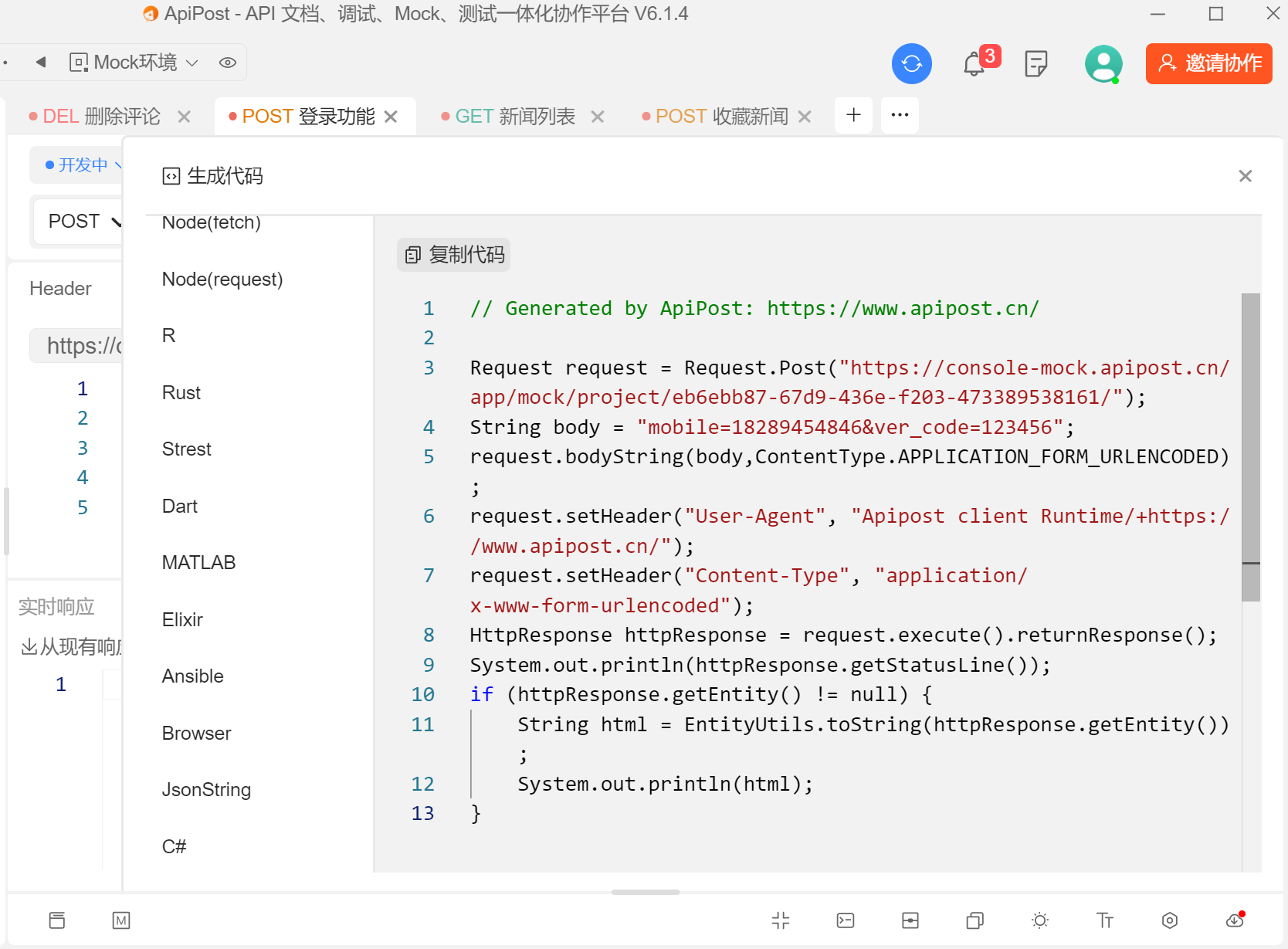The height and width of the screenshot is (949, 1288).
Task: Click the 实时响应 response tab
Action: (x=56, y=607)
